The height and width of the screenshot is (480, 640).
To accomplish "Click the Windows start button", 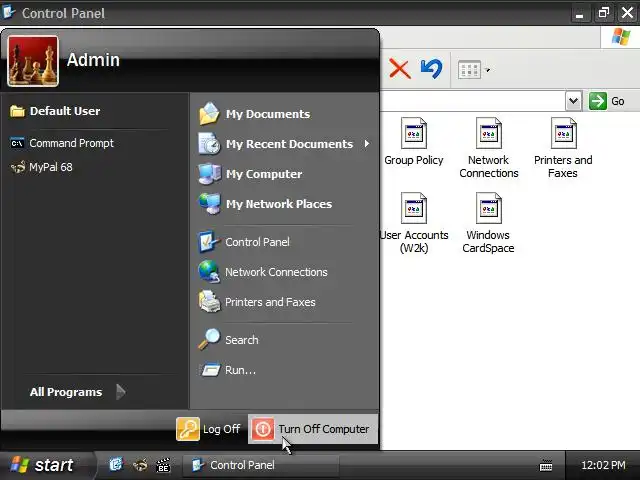I will pos(43,465).
